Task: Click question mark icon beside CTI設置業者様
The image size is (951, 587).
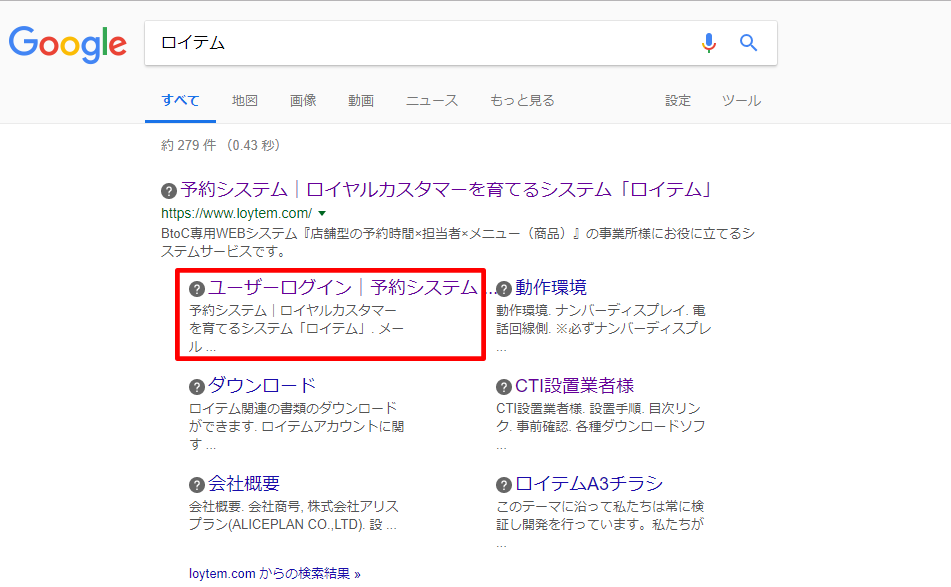Action: 504,387
